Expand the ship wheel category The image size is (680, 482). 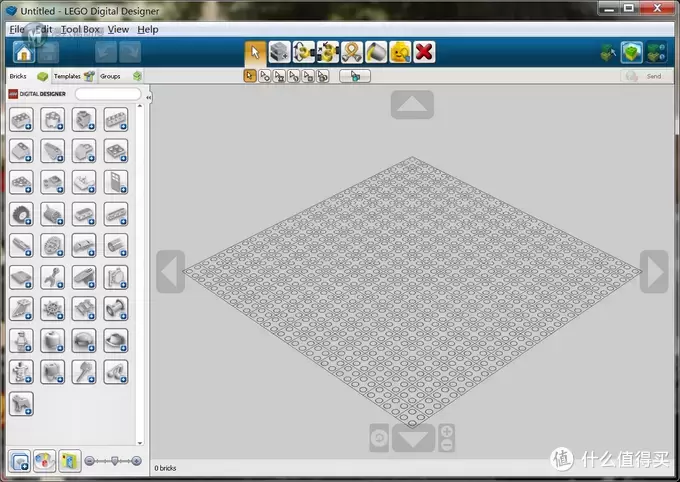point(52,309)
